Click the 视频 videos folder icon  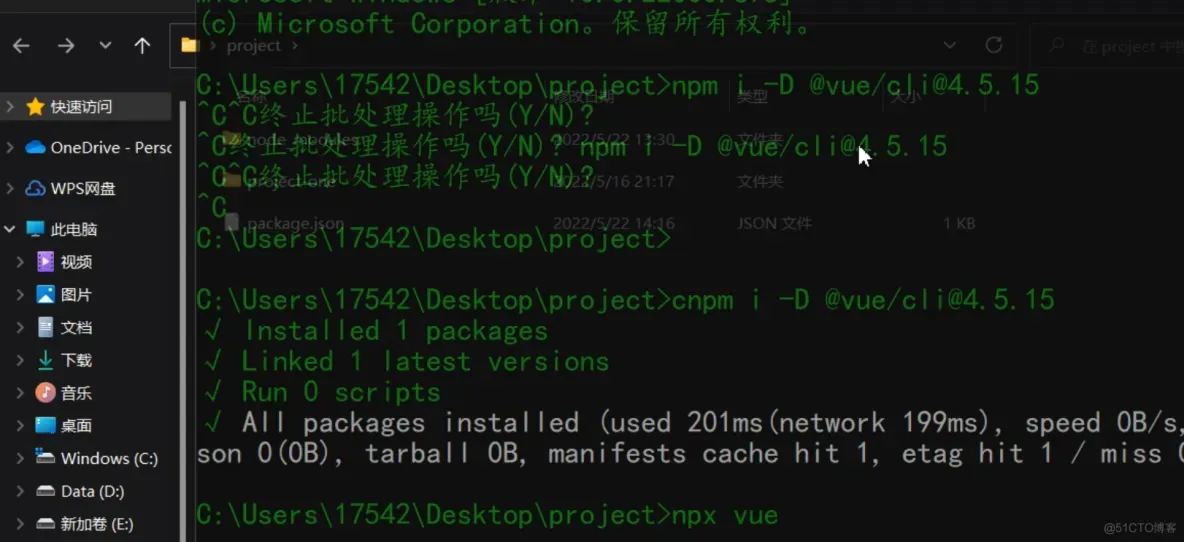click(x=46, y=262)
